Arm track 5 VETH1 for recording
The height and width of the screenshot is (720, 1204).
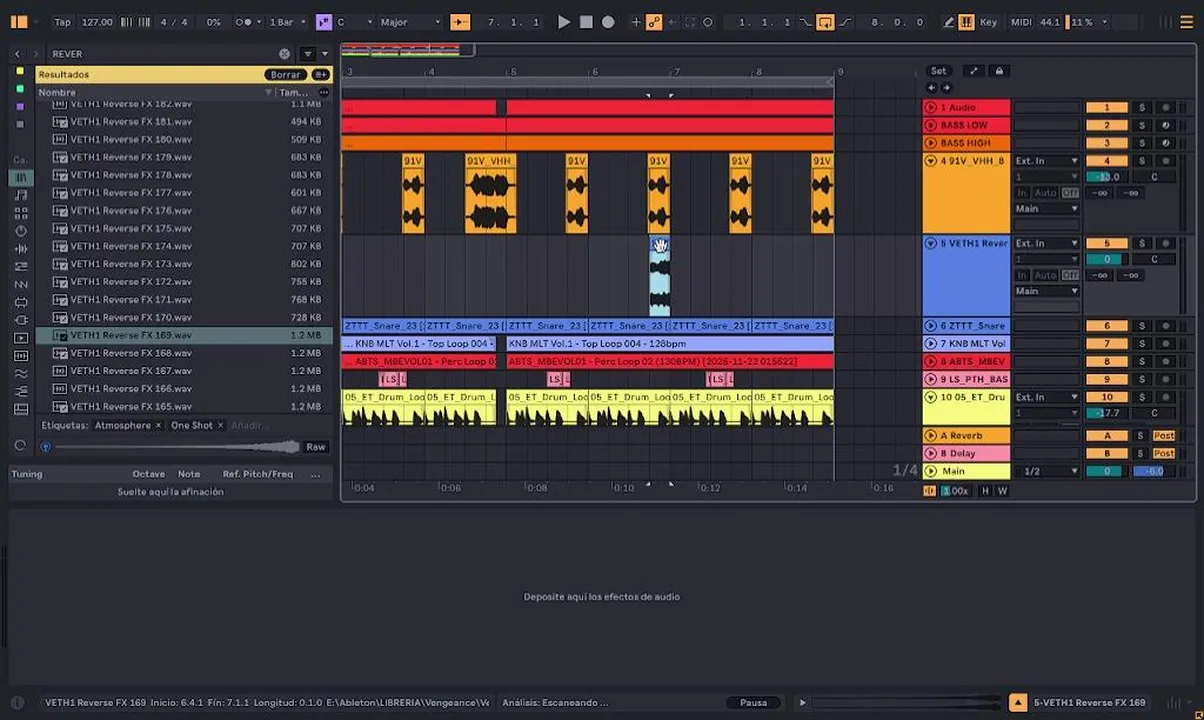pyautogui.click(x=1165, y=243)
